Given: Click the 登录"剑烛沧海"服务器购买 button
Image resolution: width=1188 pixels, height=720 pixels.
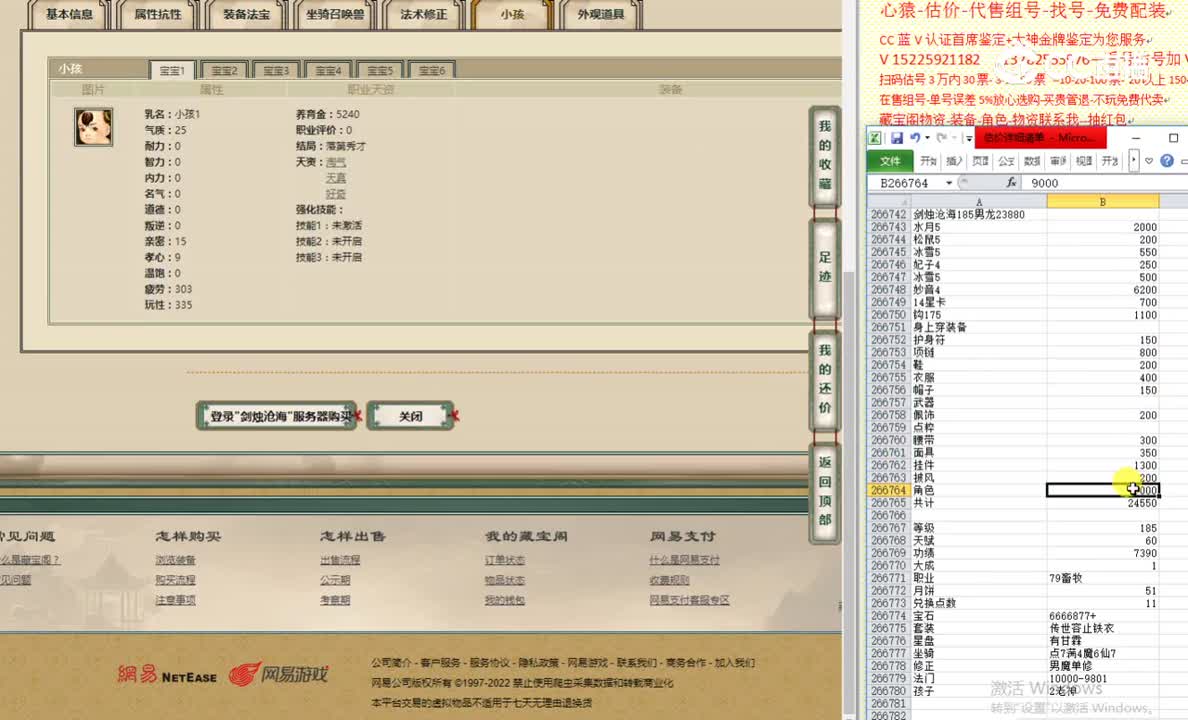Looking at the screenshot, I should [x=277, y=416].
